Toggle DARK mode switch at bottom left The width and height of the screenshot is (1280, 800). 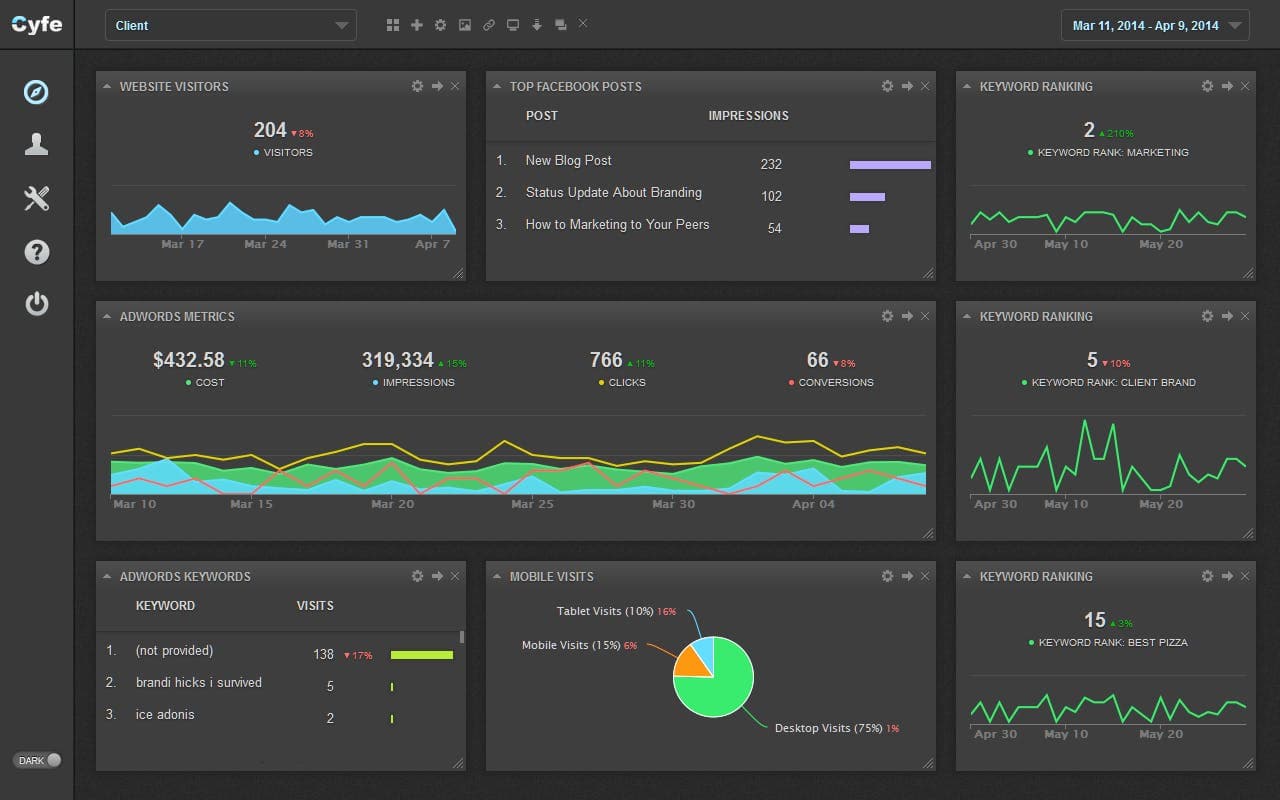tap(36, 760)
